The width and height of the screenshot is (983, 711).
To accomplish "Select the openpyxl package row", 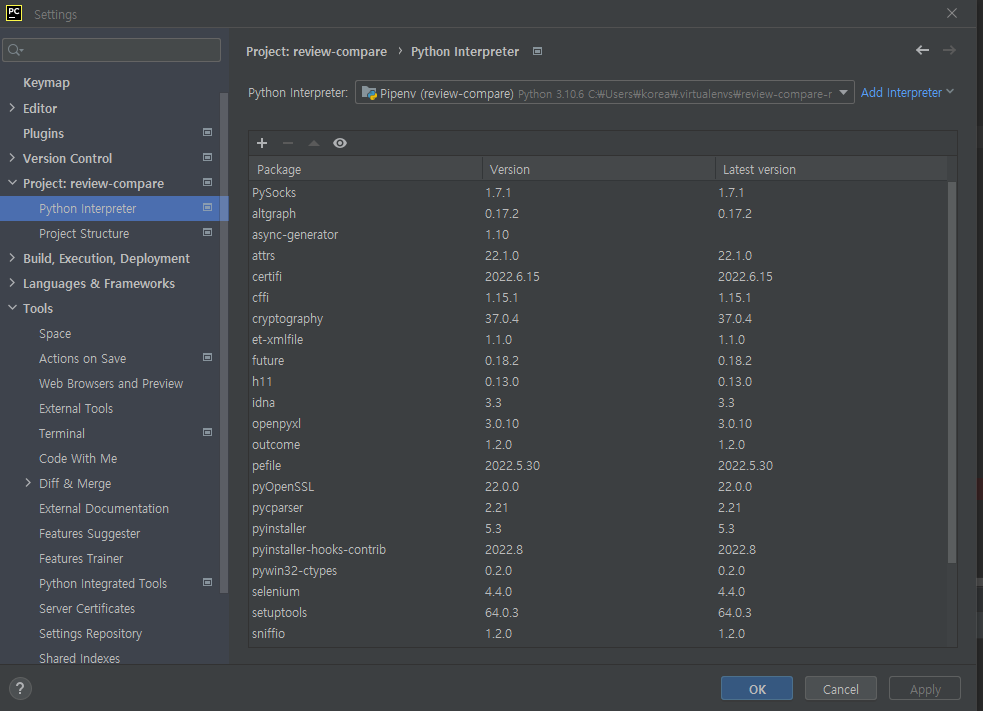I will coord(598,424).
